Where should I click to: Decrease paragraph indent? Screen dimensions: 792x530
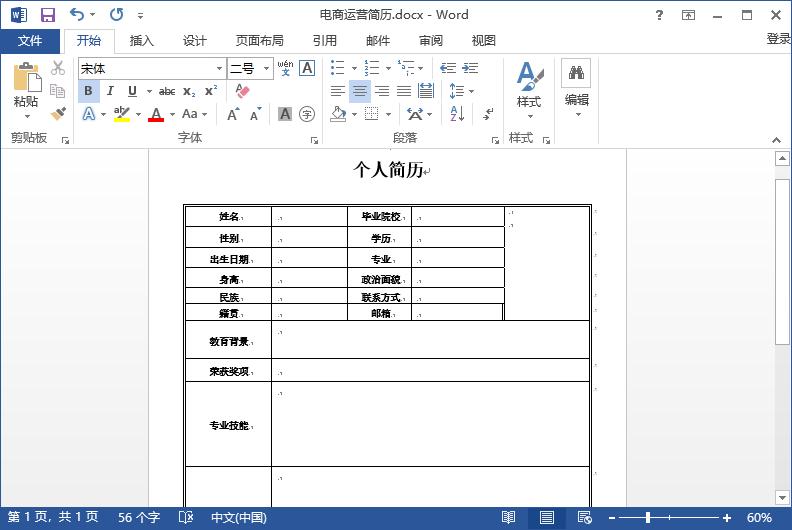point(448,68)
